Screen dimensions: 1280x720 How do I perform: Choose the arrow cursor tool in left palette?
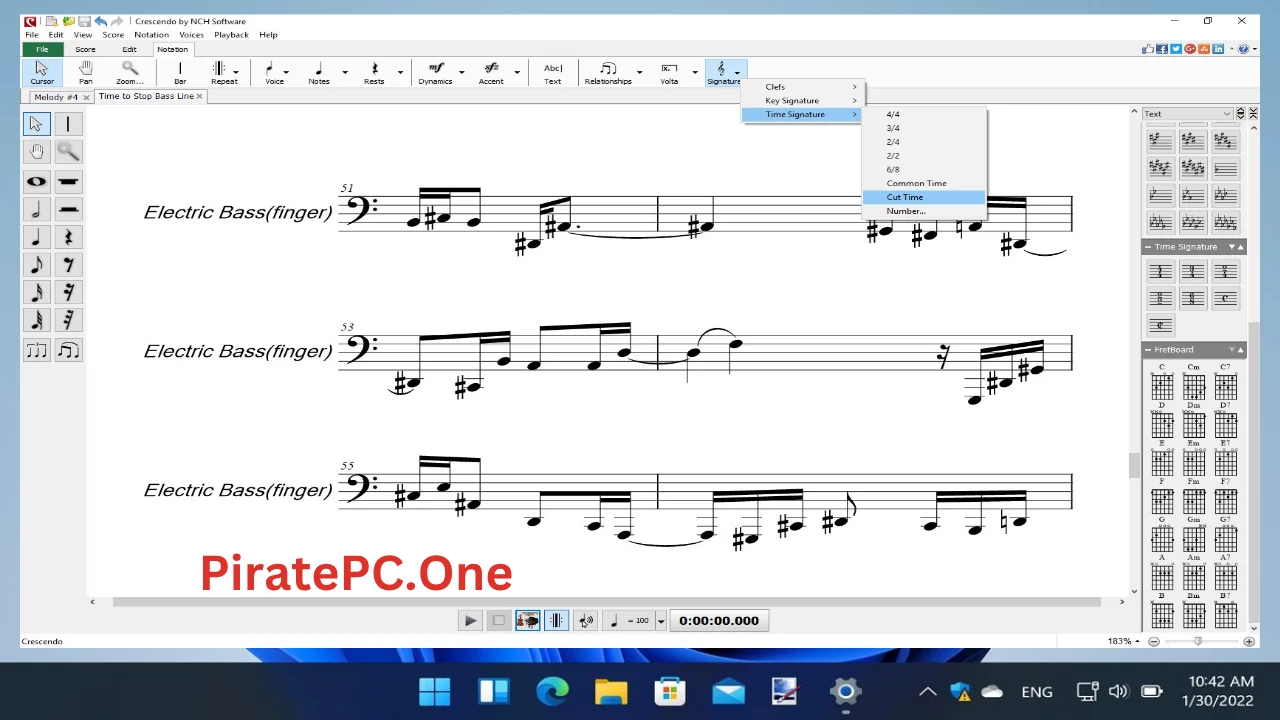pos(37,124)
